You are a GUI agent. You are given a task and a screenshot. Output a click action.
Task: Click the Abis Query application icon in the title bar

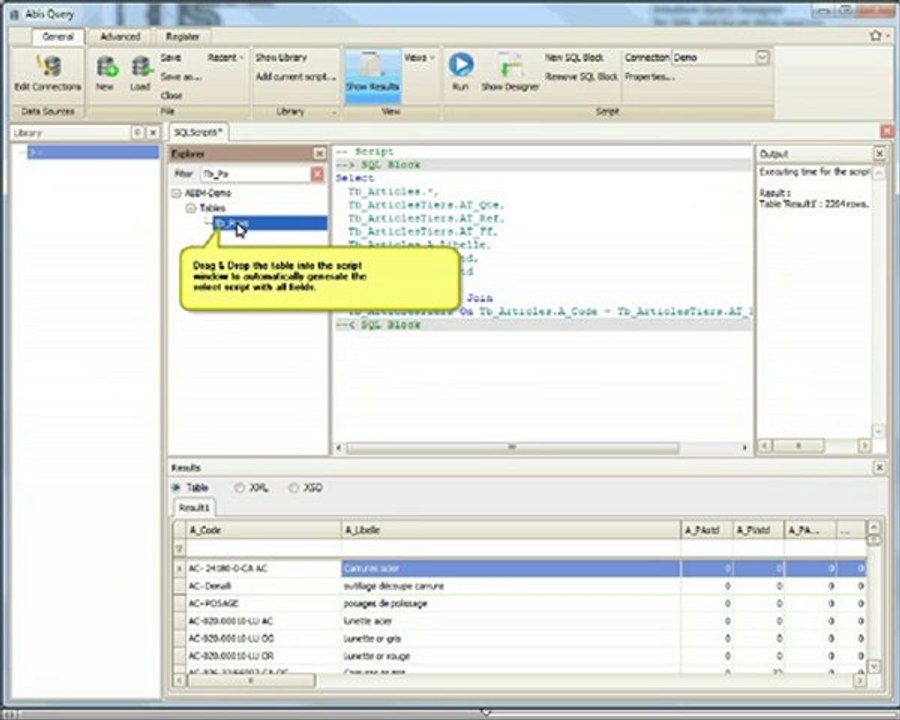[x=14, y=14]
